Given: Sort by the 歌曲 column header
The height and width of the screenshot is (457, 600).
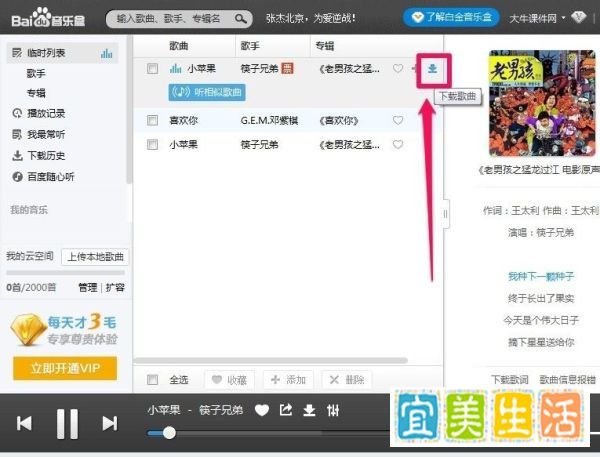Looking at the screenshot, I should pyautogui.click(x=179, y=46).
